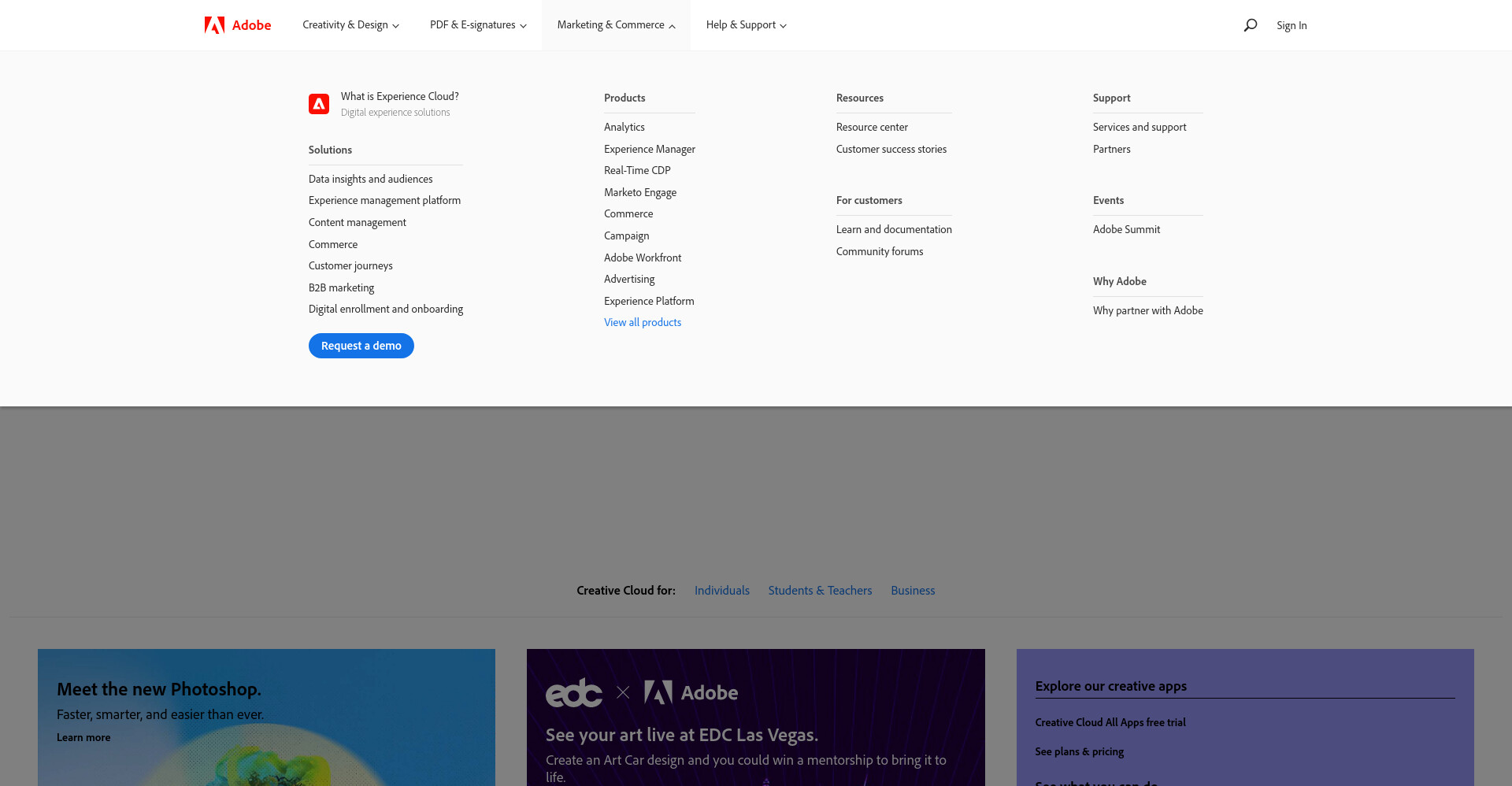Expand the Creativity & Design menu

[x=350, y=25]
